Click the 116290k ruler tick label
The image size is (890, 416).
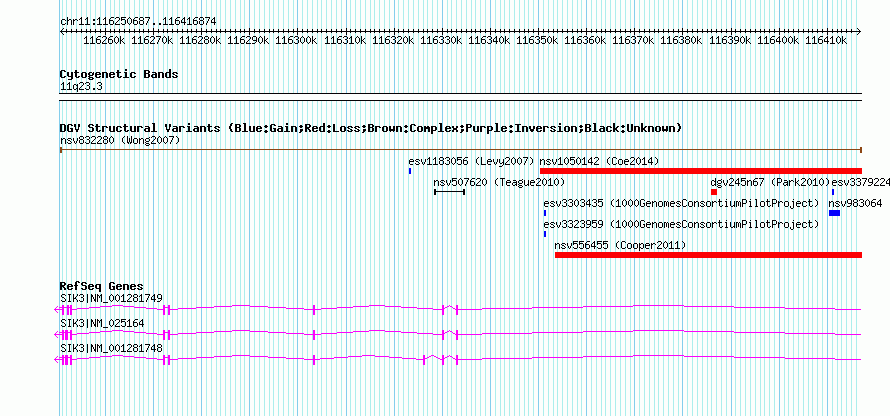(x=249, y=40)
